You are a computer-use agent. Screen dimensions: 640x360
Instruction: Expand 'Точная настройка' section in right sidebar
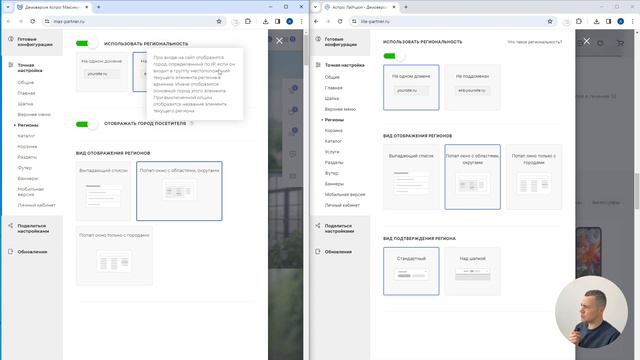[344, 65]
